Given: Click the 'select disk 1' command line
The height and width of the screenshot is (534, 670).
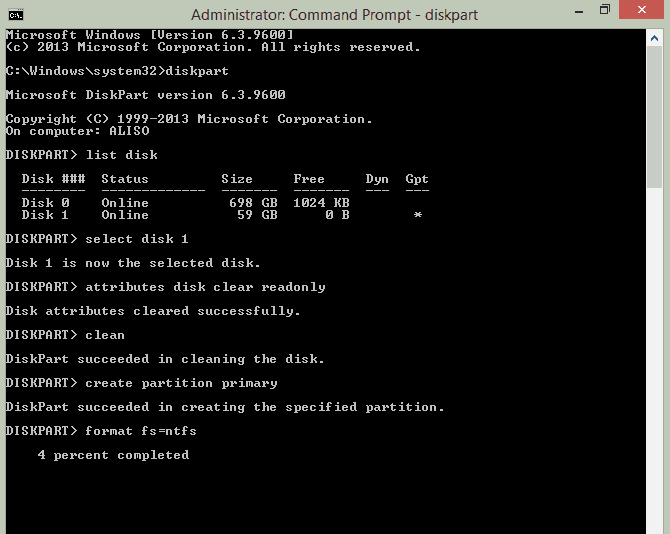Looking at the screenshot, I should coord(97,238).
